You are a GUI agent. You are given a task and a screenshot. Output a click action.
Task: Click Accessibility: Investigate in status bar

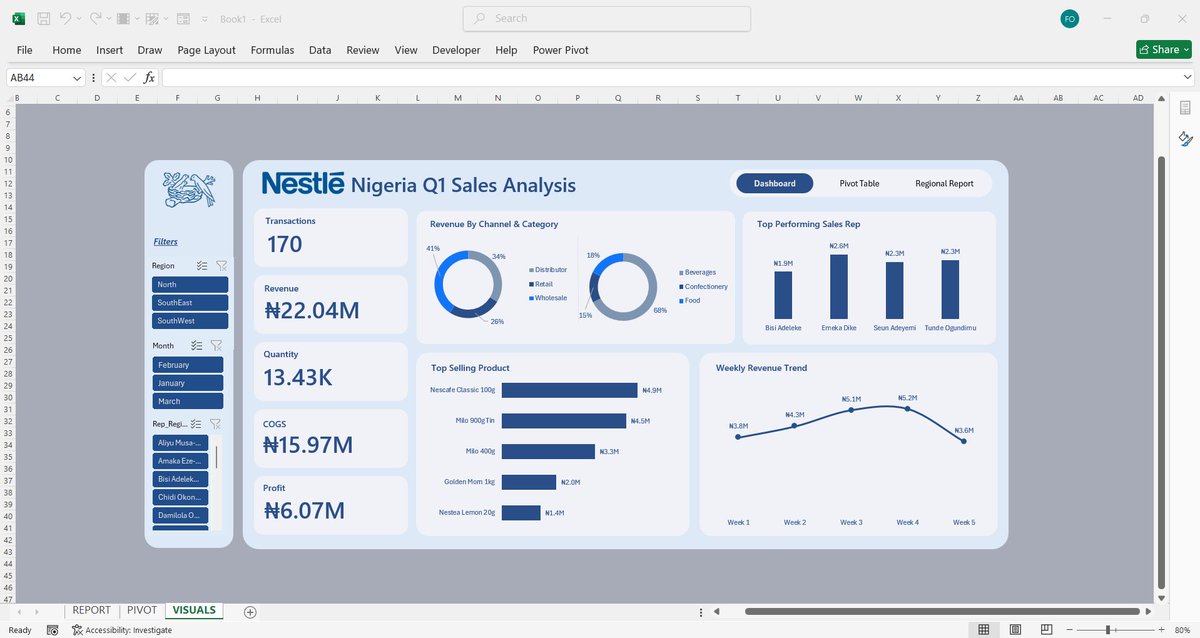tap(121, 630)
